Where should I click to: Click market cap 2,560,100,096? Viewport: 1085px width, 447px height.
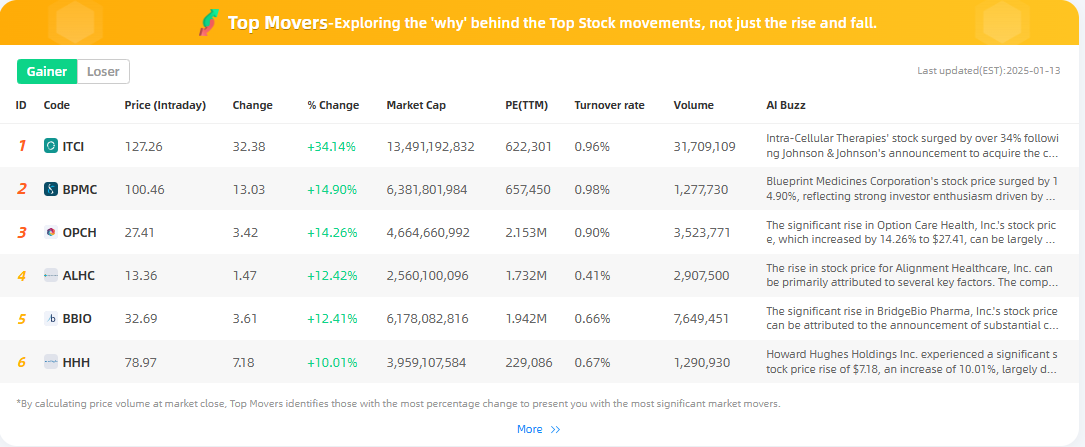pos(428,276)
